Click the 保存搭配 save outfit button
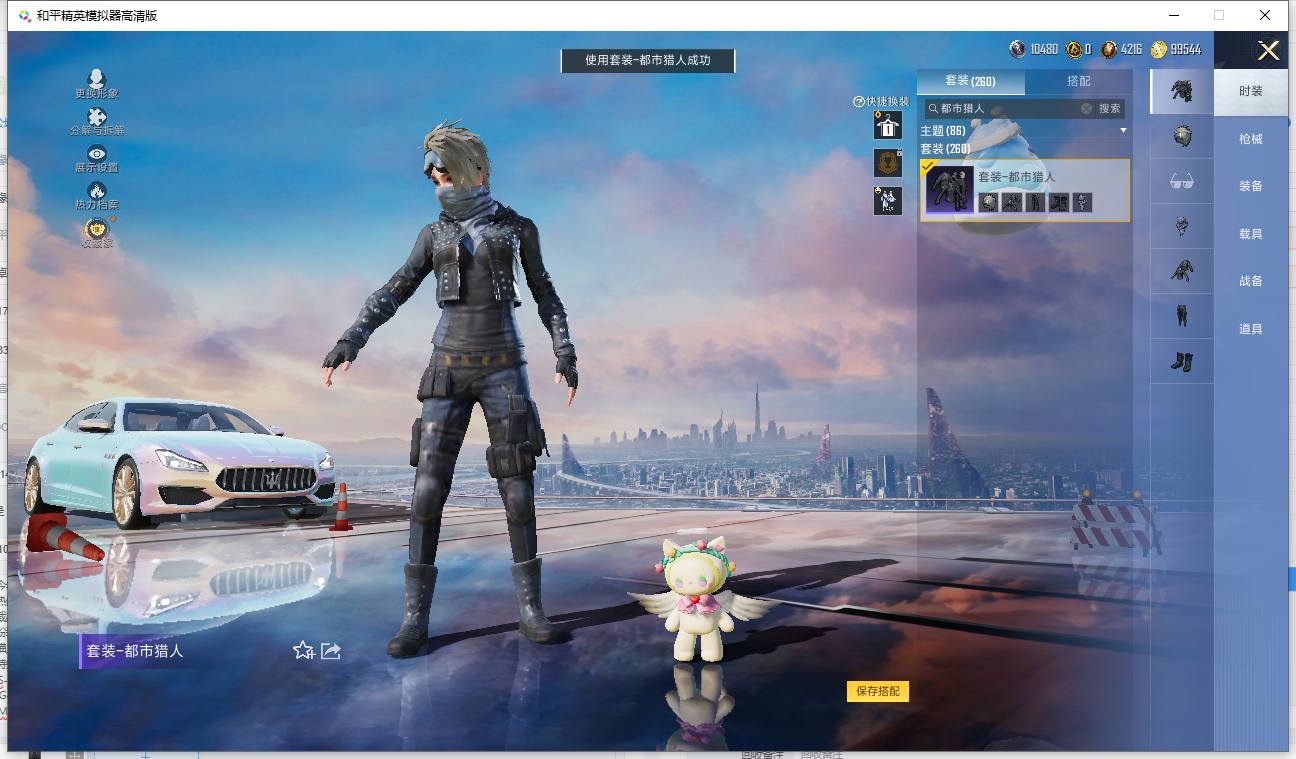Viewport: 1296px width, 759px height. 878,691
